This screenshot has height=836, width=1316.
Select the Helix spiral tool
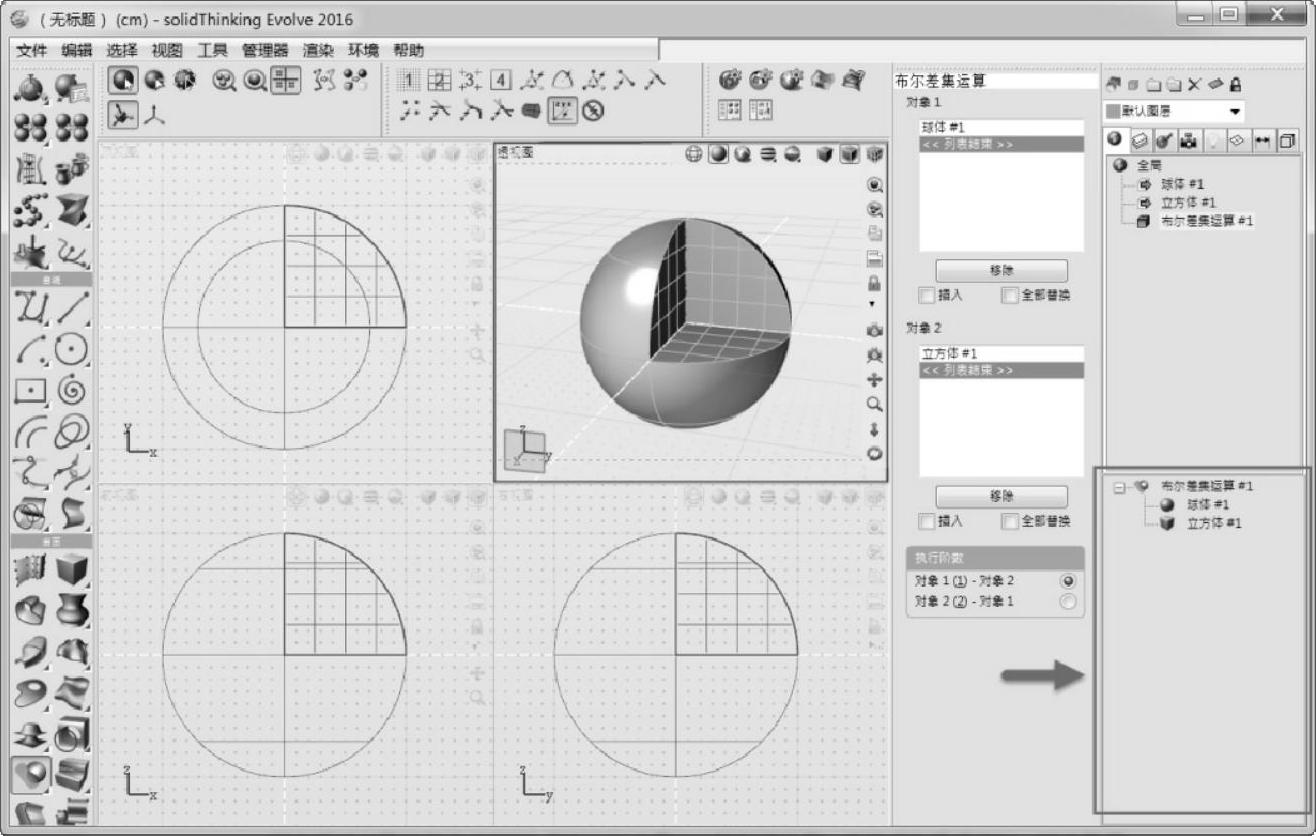click(x=71, y=391)
